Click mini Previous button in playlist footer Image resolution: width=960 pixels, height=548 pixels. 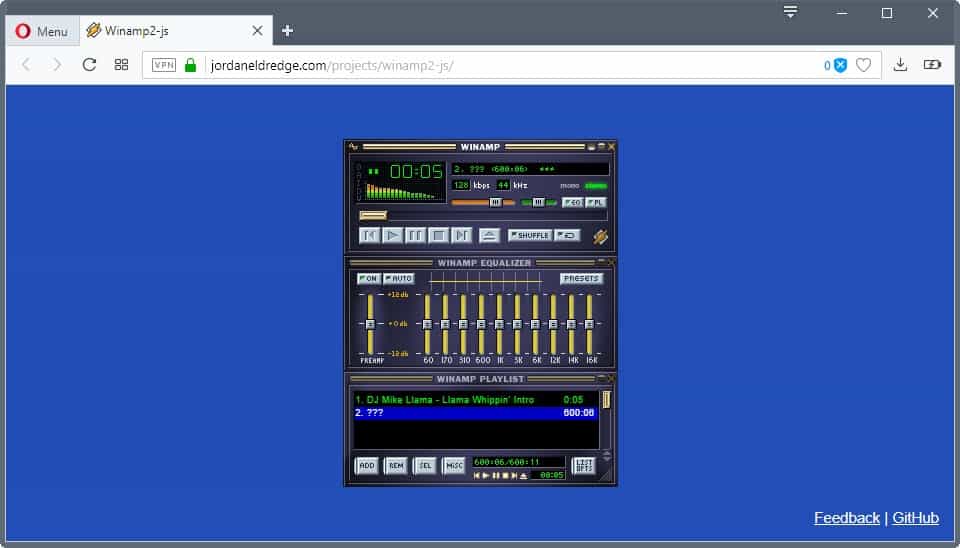(477, 476)
